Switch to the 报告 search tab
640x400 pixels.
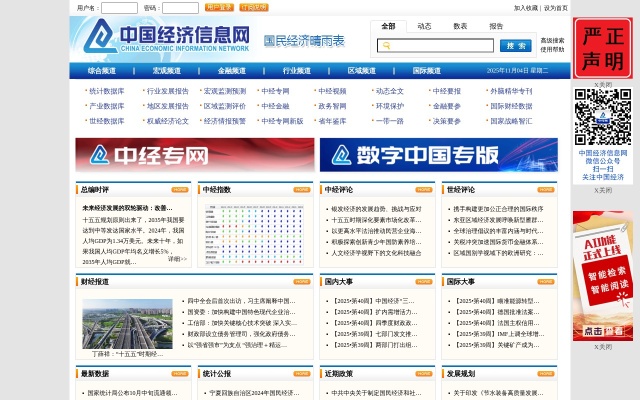point(496,26)
